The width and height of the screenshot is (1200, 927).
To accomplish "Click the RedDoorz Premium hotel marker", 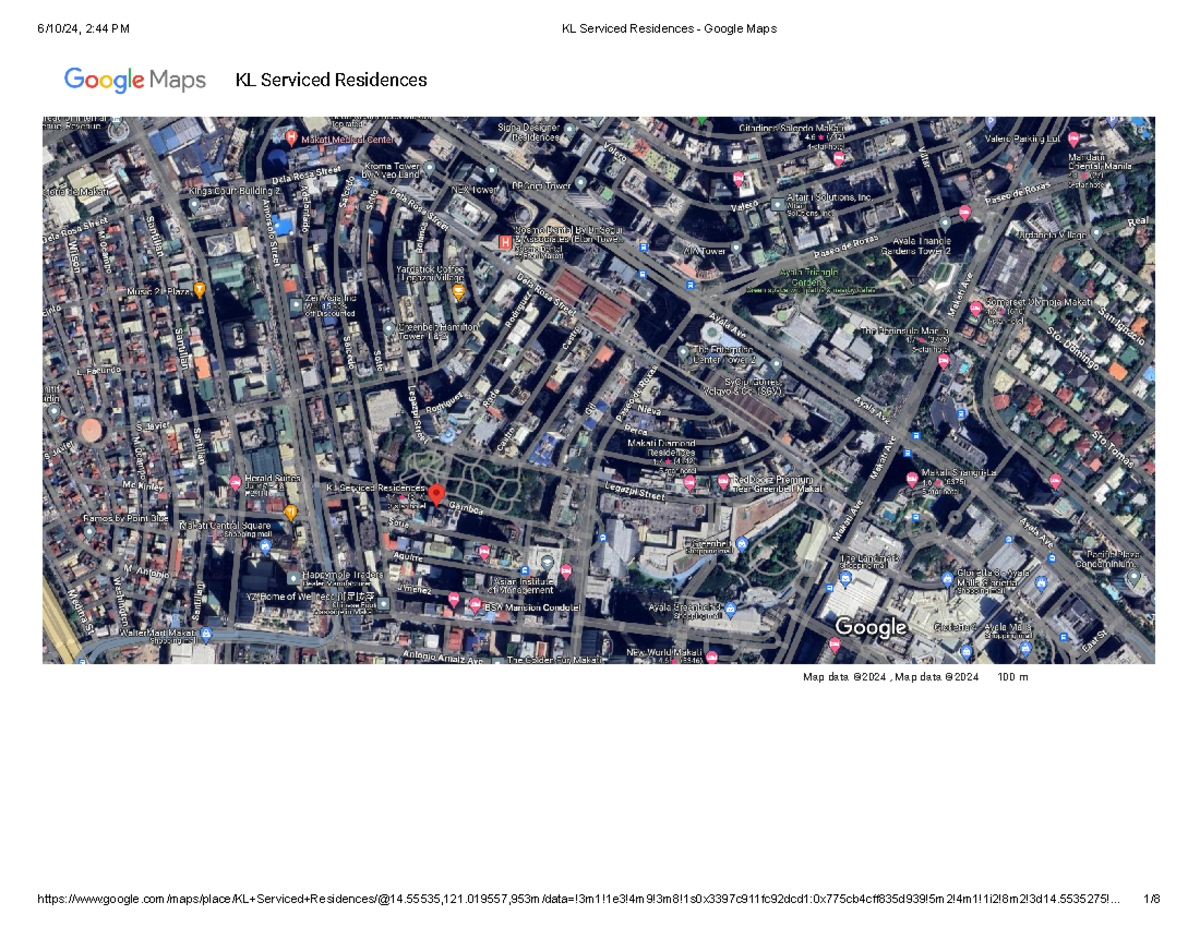I will pyautogui.click(x=722, y=482).
